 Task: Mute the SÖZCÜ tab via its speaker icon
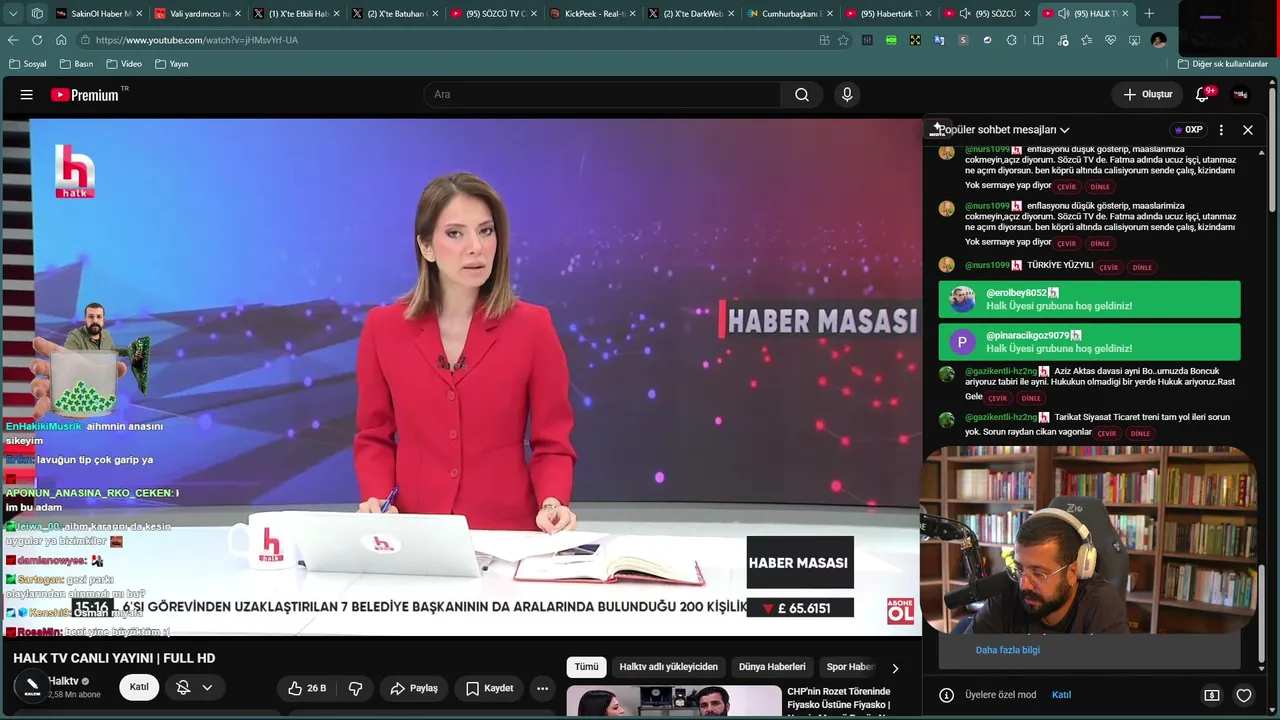coord(965,14)
